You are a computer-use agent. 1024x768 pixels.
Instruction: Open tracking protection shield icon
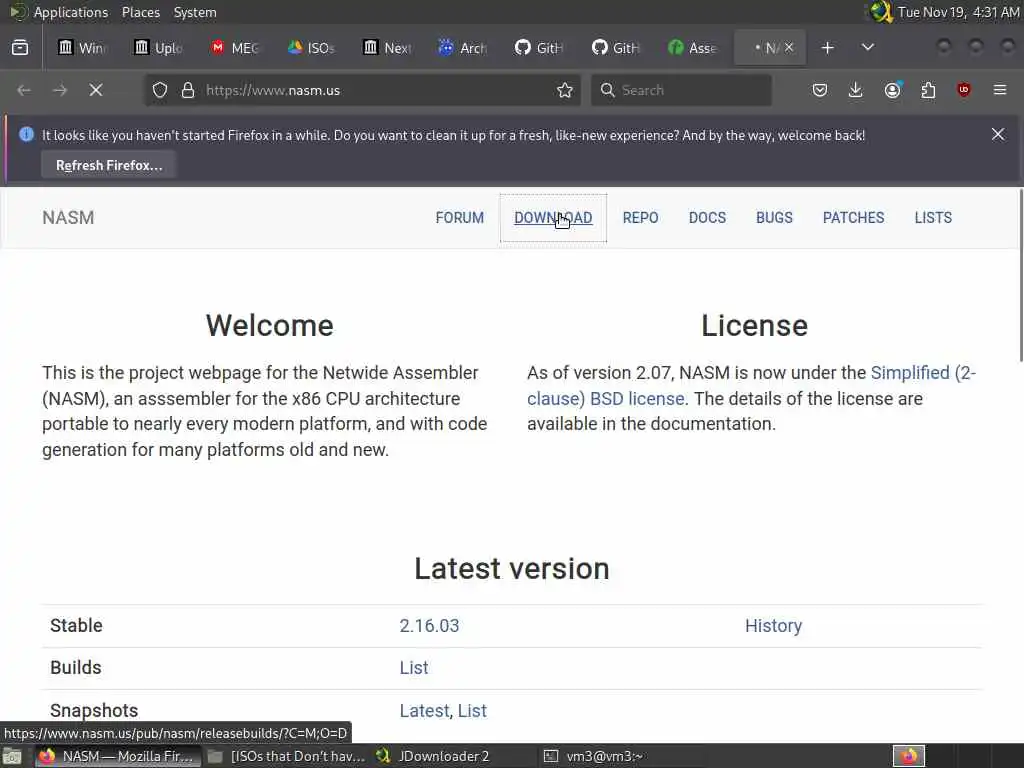point(160,90)
